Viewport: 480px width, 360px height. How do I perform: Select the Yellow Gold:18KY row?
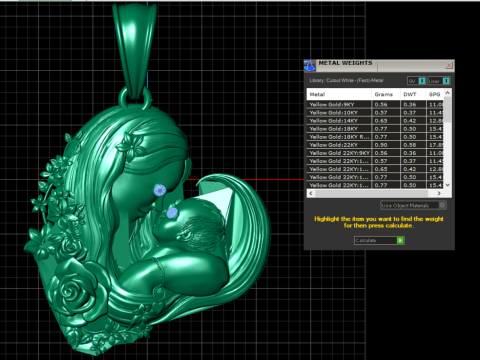pos(375,129)
